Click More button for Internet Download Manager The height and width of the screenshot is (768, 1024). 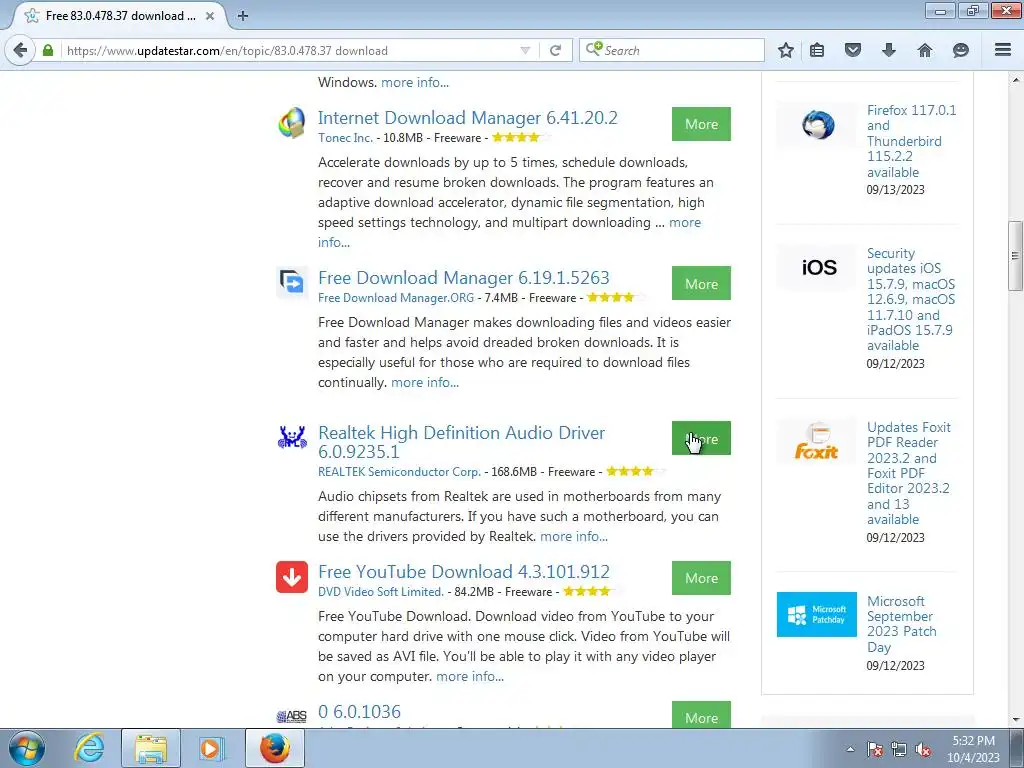(x=701, y=124)
